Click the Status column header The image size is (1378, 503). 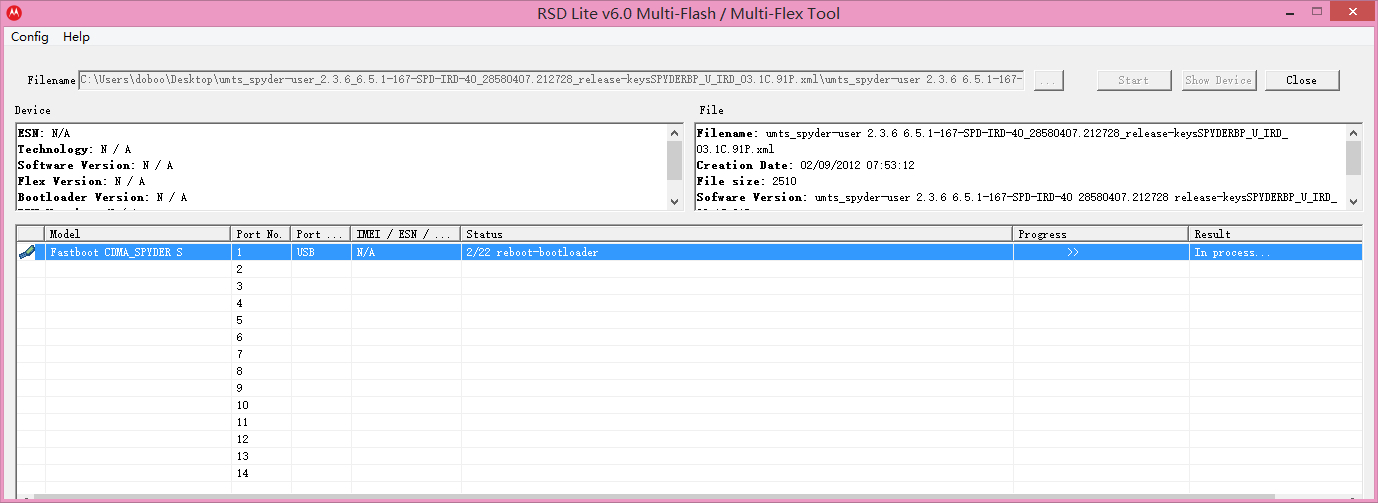(x=737, y=234)
